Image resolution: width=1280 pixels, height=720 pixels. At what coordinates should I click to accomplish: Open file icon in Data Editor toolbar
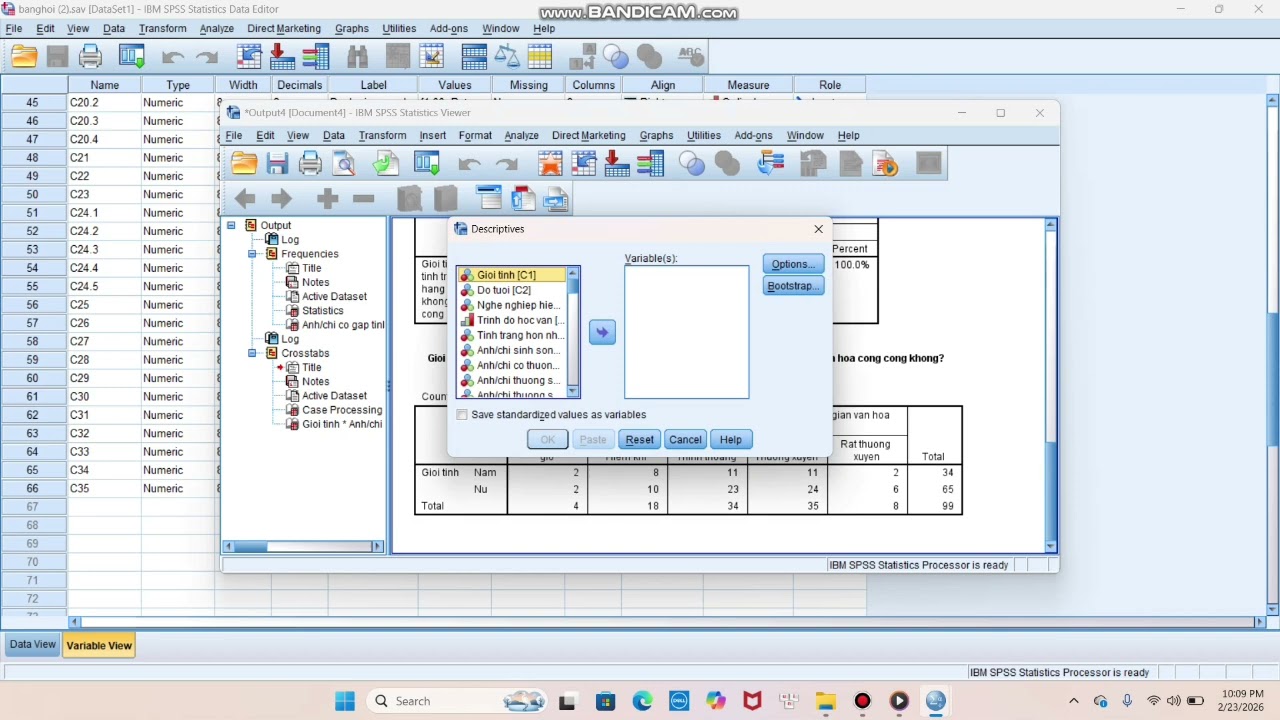click(x=24, y=57)
